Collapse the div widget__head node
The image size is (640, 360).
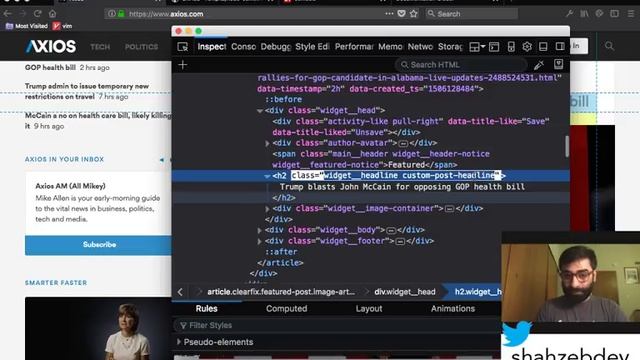pos(260,111)
